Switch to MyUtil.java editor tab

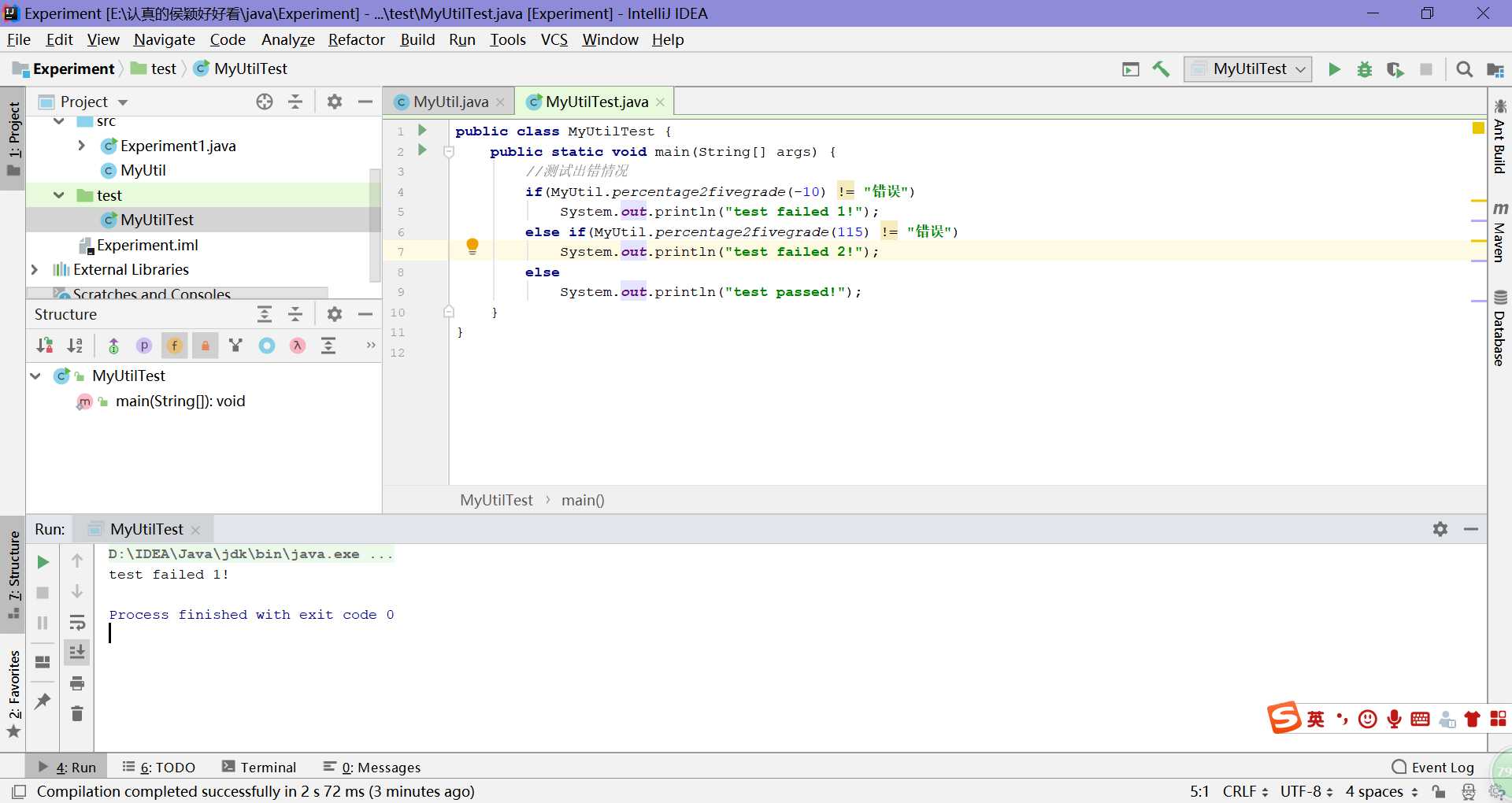click(450, 102)
